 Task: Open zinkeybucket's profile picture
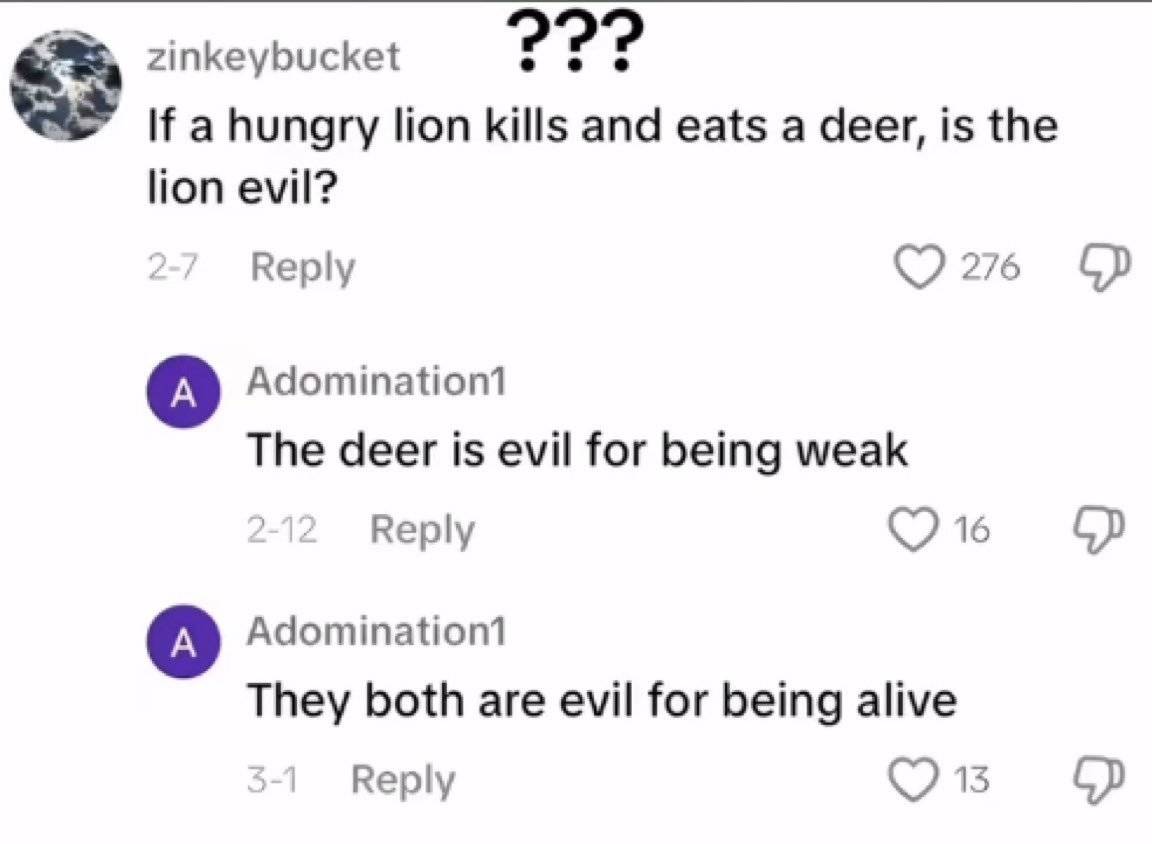tap(66, 85)
